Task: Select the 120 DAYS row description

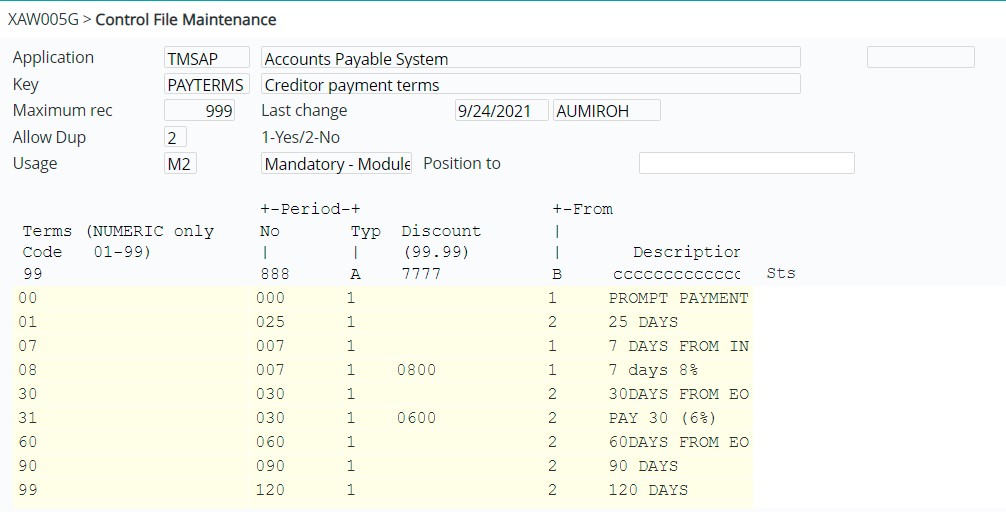Action: 647,490
